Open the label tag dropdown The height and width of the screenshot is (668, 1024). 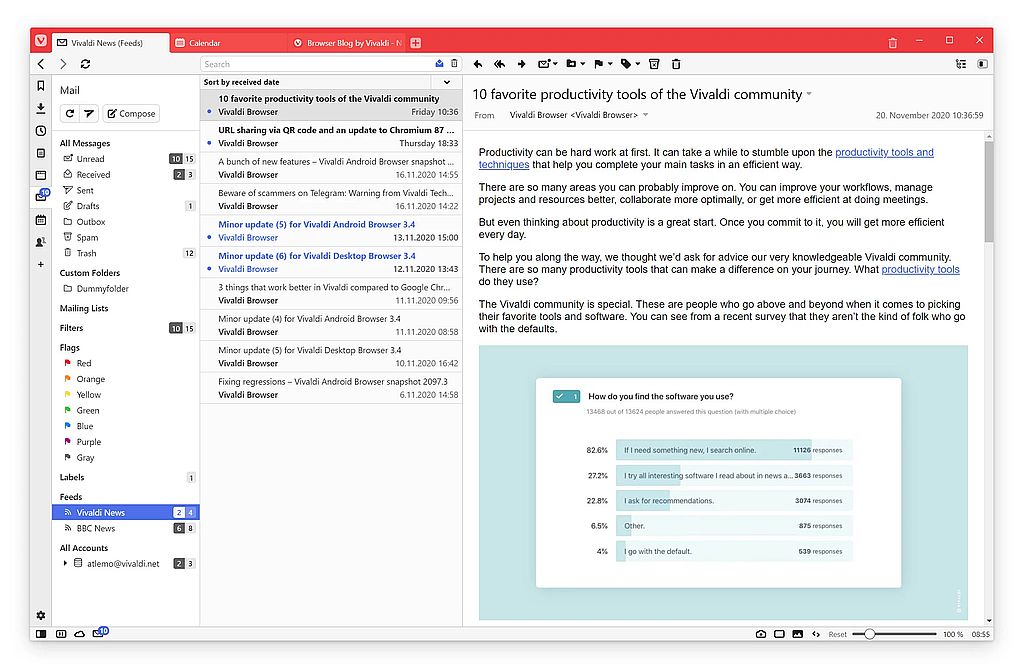[630, 64]
